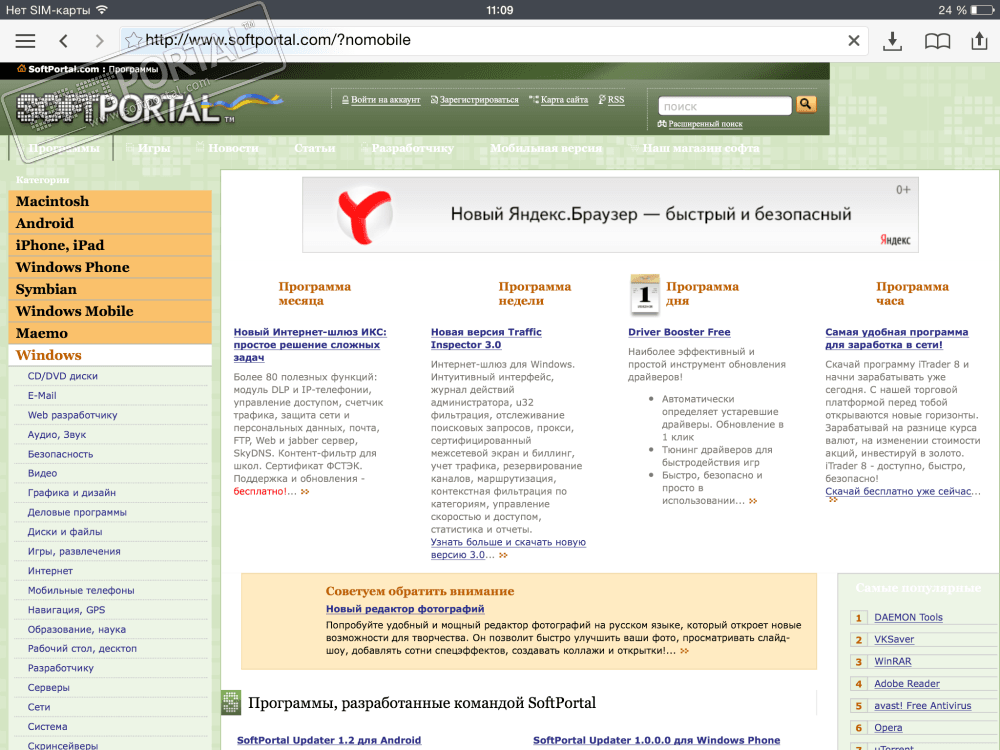This screenshot has width=1000, height=750.
Task: Open the Графика и дизайн subcategory
Action: coord(71,493)
